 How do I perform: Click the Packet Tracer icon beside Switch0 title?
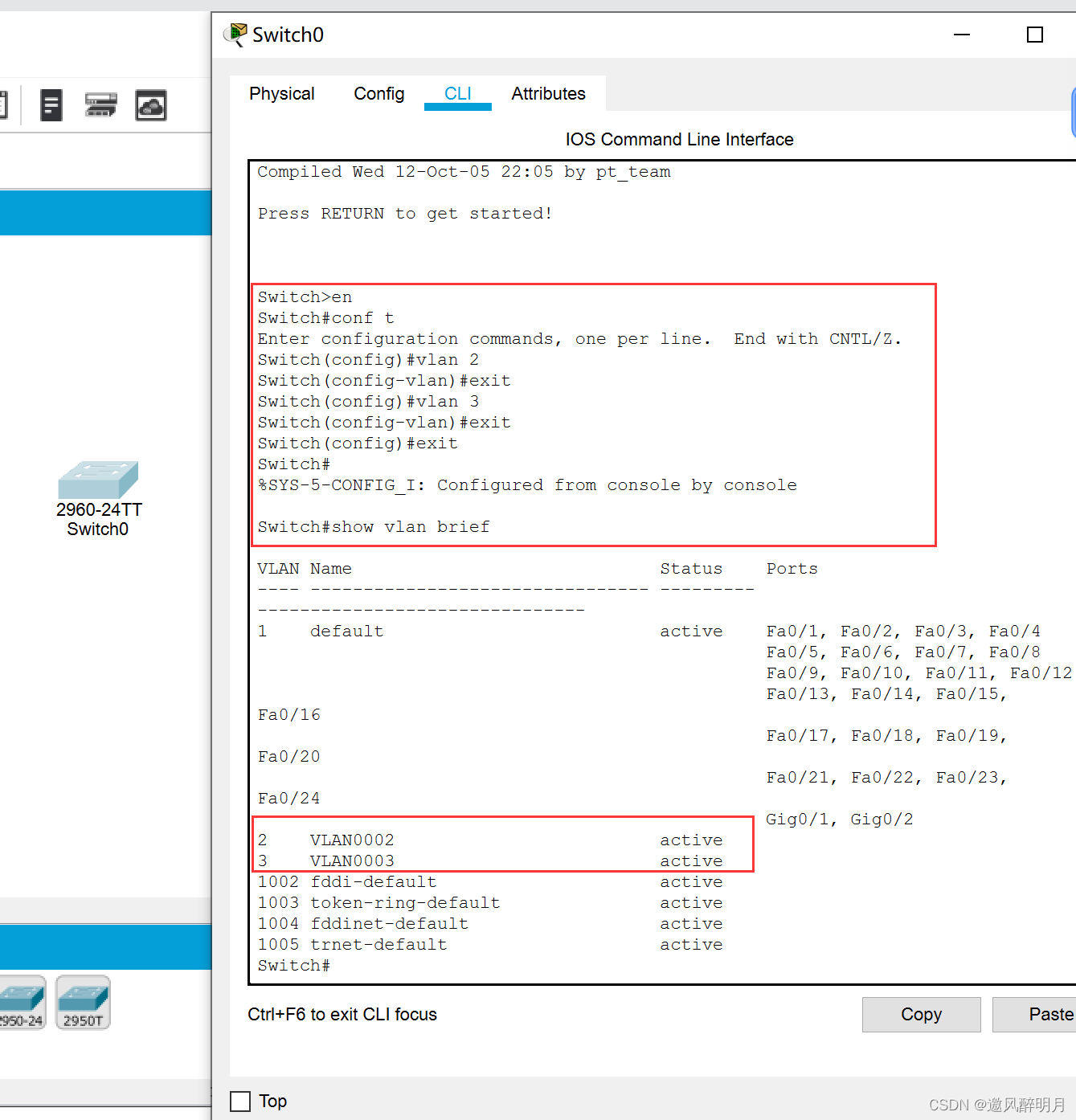(235, 35)
